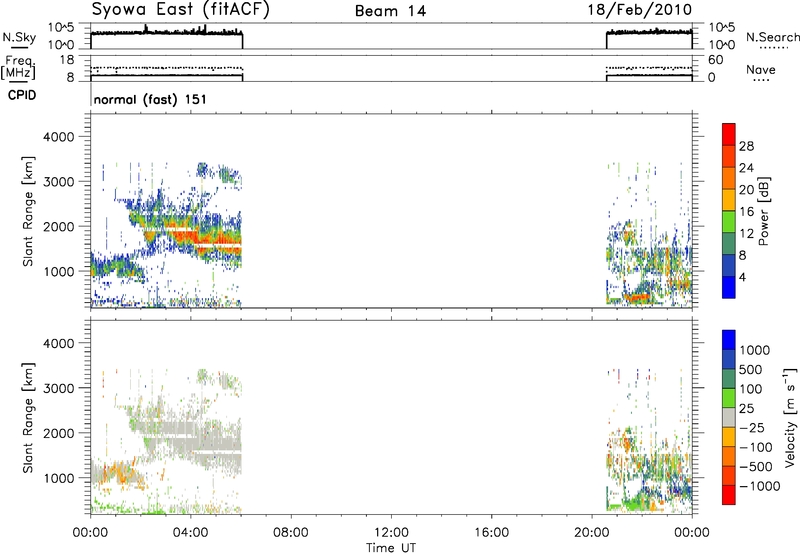This screenshot has height=554, width=800.
Task: Click the '28' tick on Power colorbar
Action: (746, 146)
